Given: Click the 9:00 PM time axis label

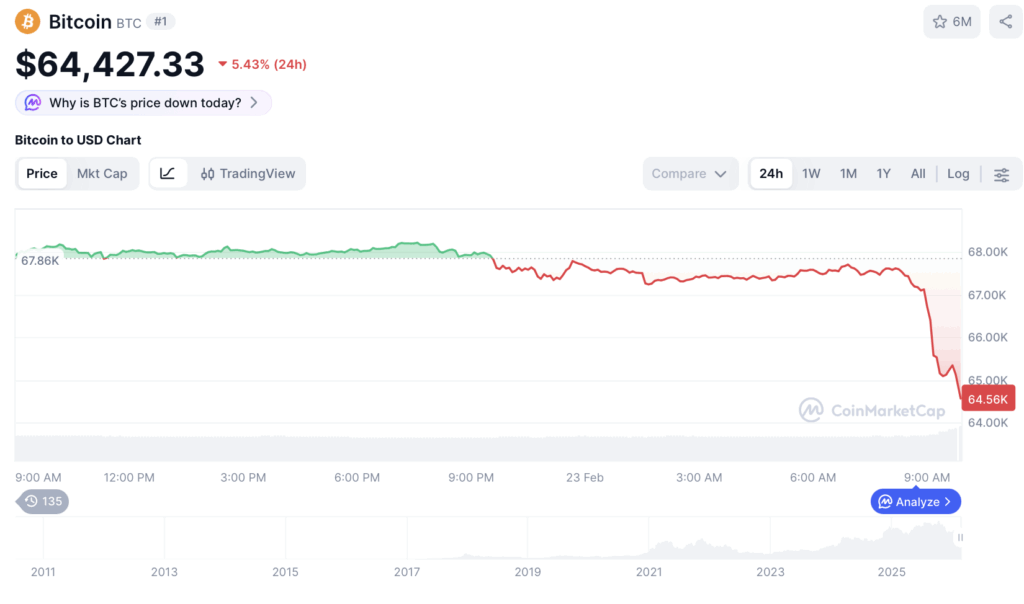Looking at the screenshot, I should click(471, 477).
